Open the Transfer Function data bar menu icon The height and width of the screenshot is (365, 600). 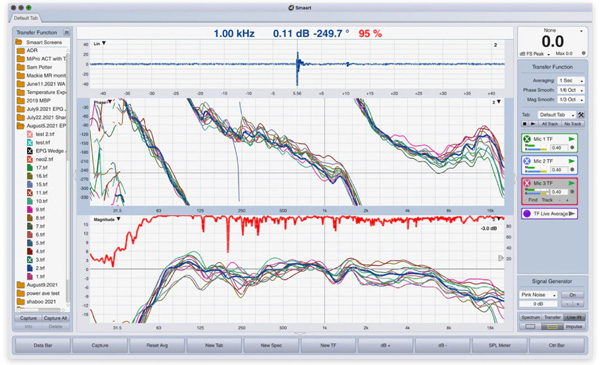[67, 32]
